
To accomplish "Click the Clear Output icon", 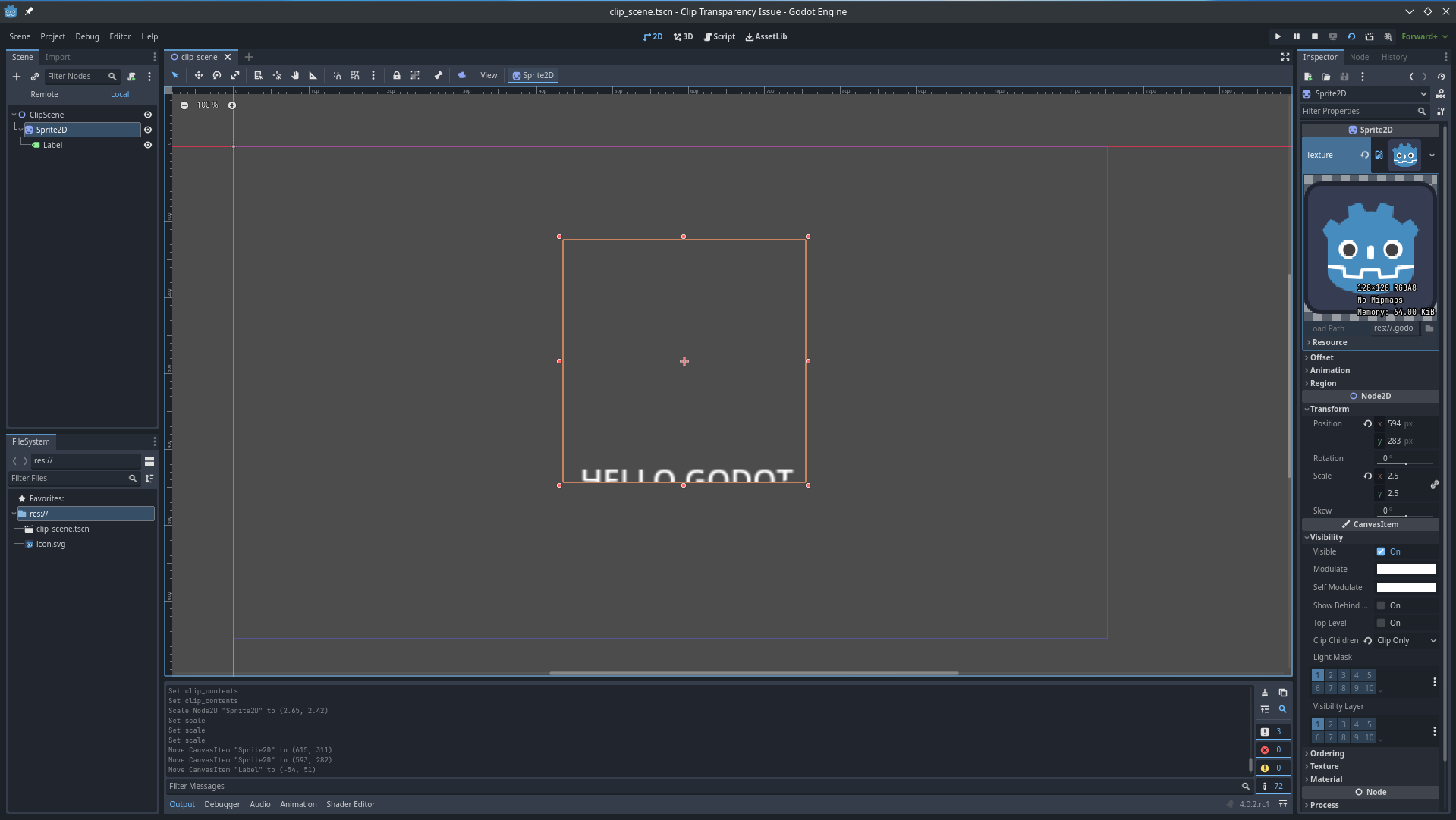I will (1265, 693).
